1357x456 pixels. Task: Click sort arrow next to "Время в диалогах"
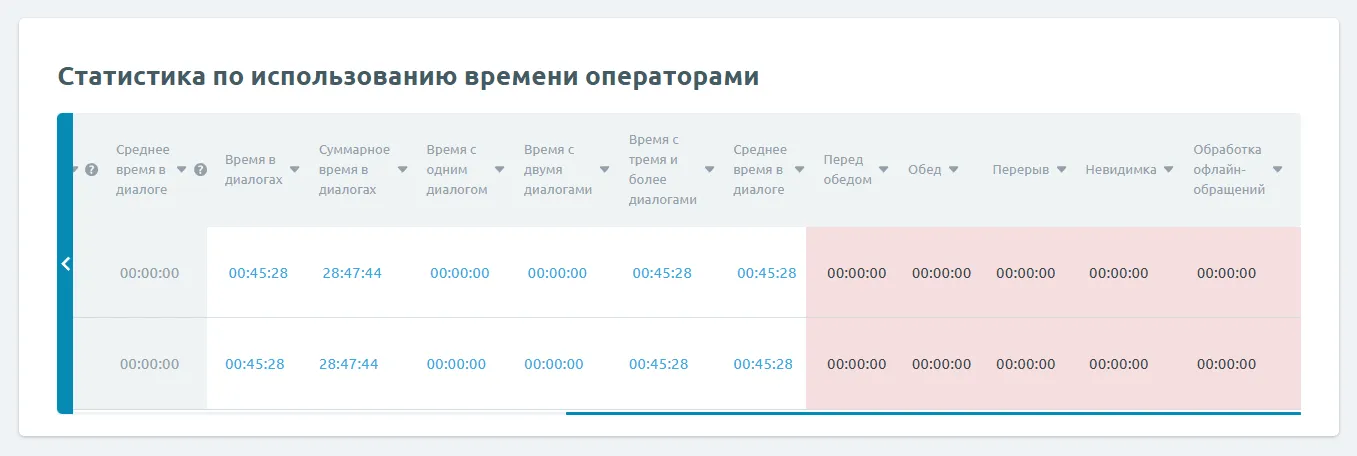point(295,170)
